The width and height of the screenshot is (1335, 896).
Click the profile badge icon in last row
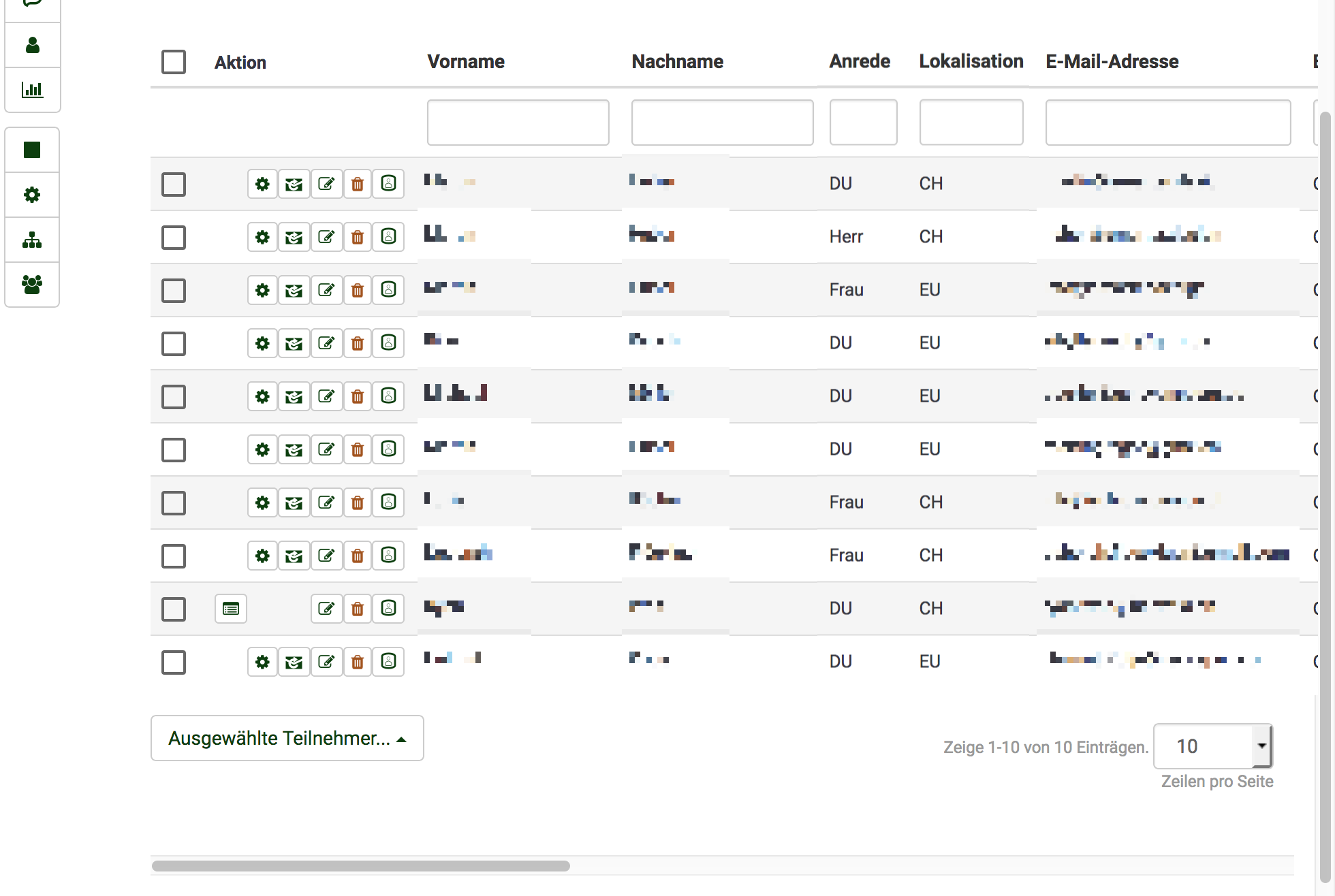[388, 662]
